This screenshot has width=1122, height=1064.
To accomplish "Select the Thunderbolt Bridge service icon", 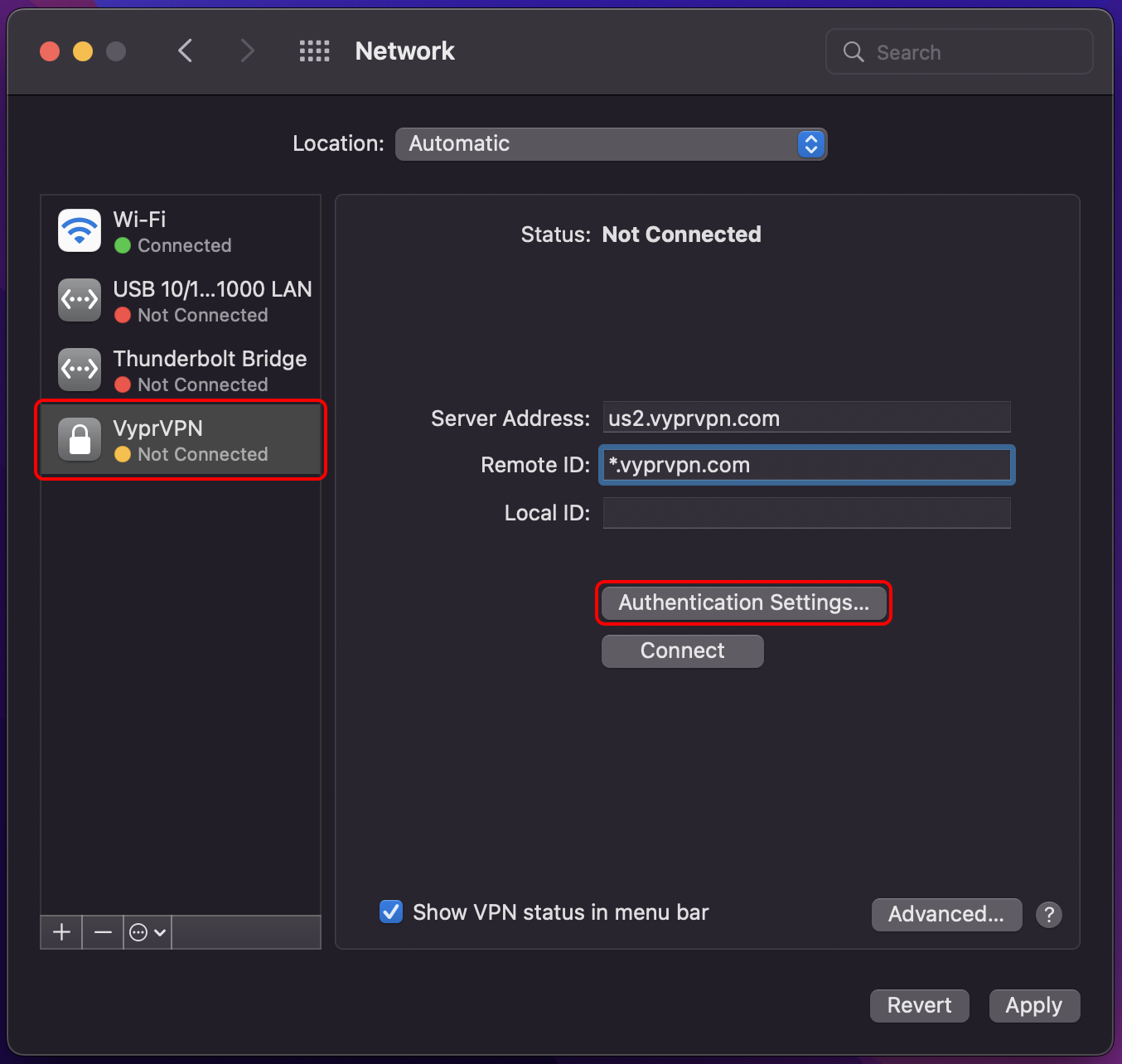I will click(79, 370).
